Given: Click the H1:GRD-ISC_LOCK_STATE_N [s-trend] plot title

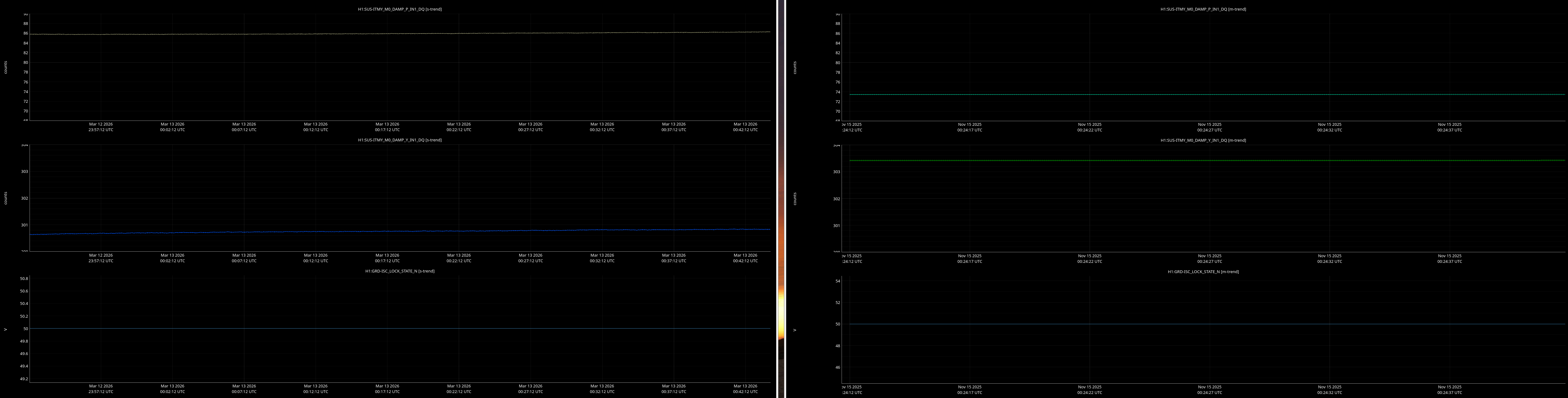Looking at the screenshot, I should tap(399, 271).
